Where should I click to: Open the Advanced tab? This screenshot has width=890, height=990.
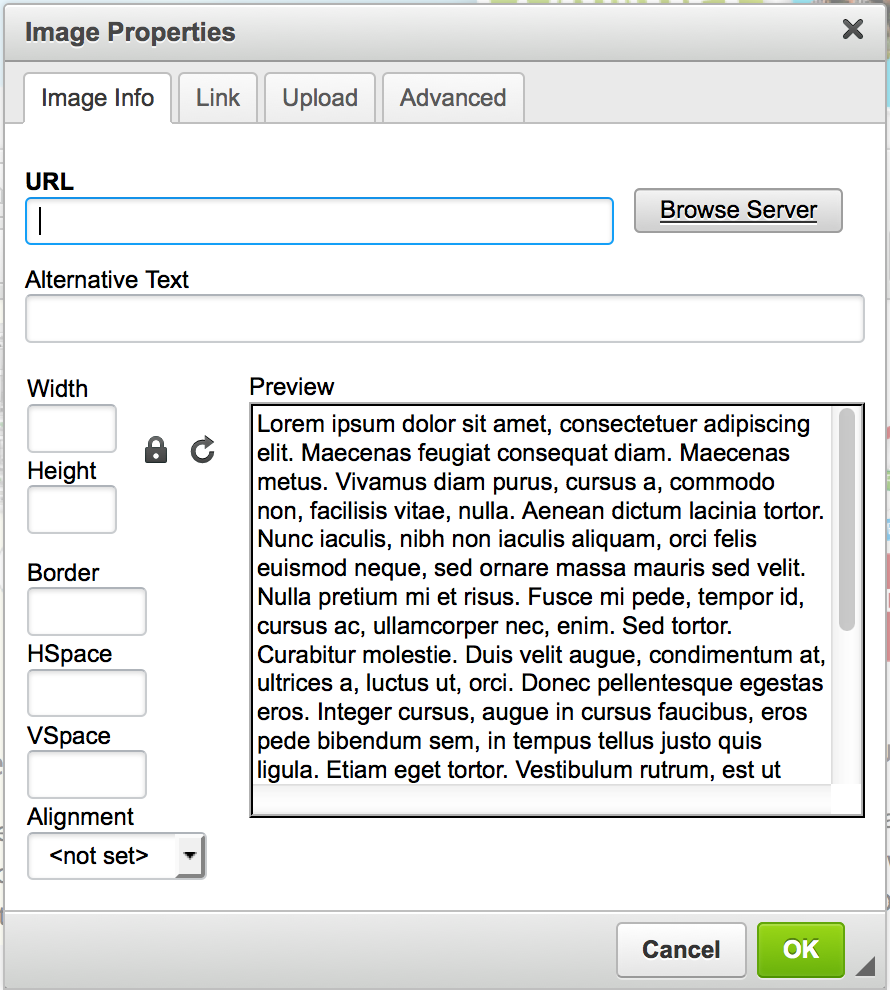(453, 98)
